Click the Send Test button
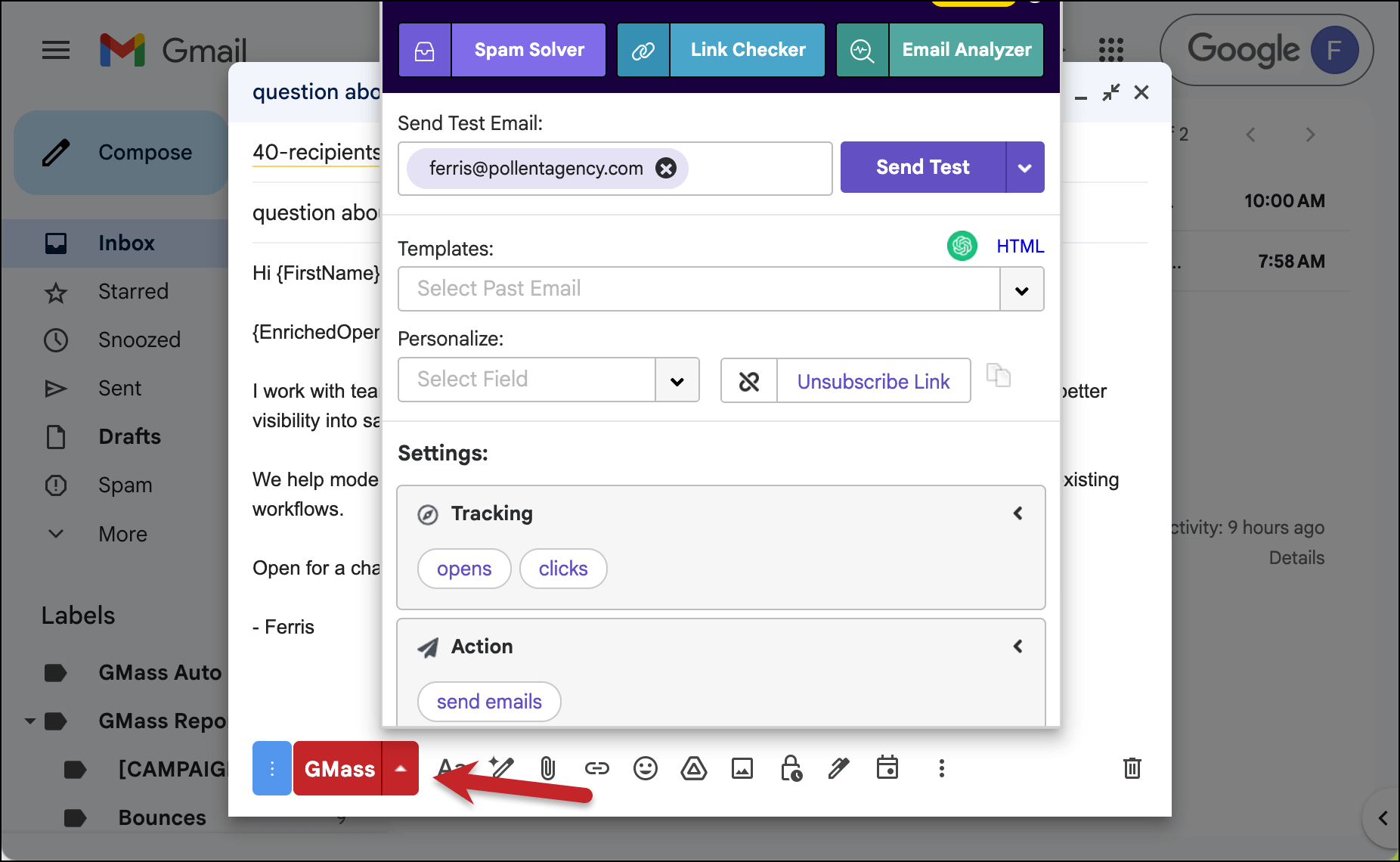The width and height of the screenshot is (1400, 862). [922, 167]
